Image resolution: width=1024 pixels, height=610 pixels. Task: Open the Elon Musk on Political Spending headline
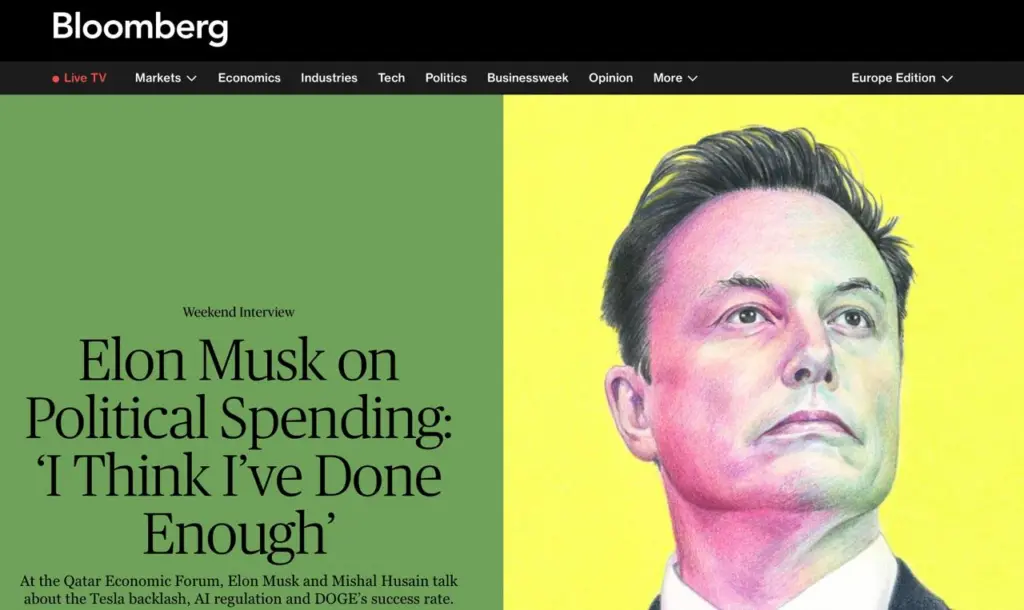click(238, 447)
